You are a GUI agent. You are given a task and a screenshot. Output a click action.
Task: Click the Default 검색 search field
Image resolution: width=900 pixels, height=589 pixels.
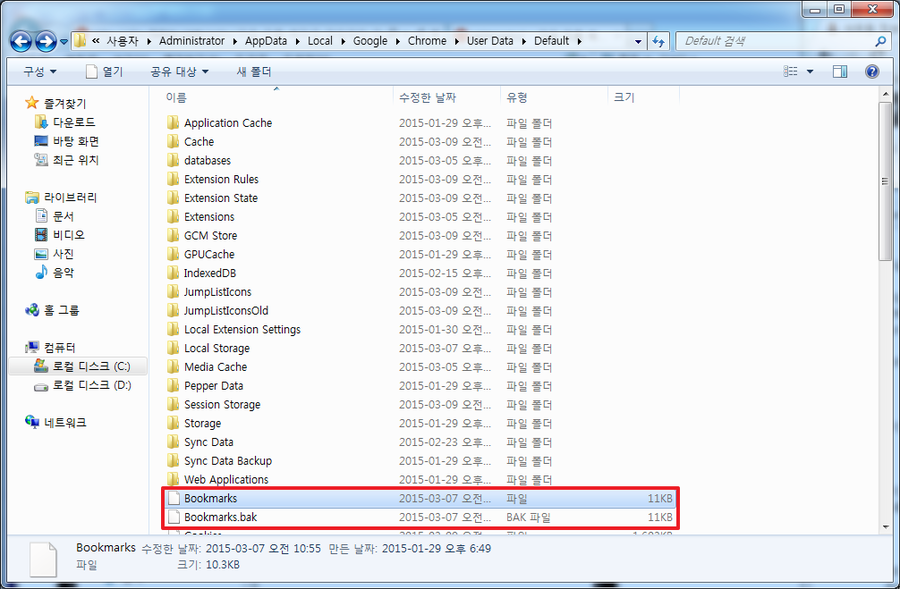[775, 41]
